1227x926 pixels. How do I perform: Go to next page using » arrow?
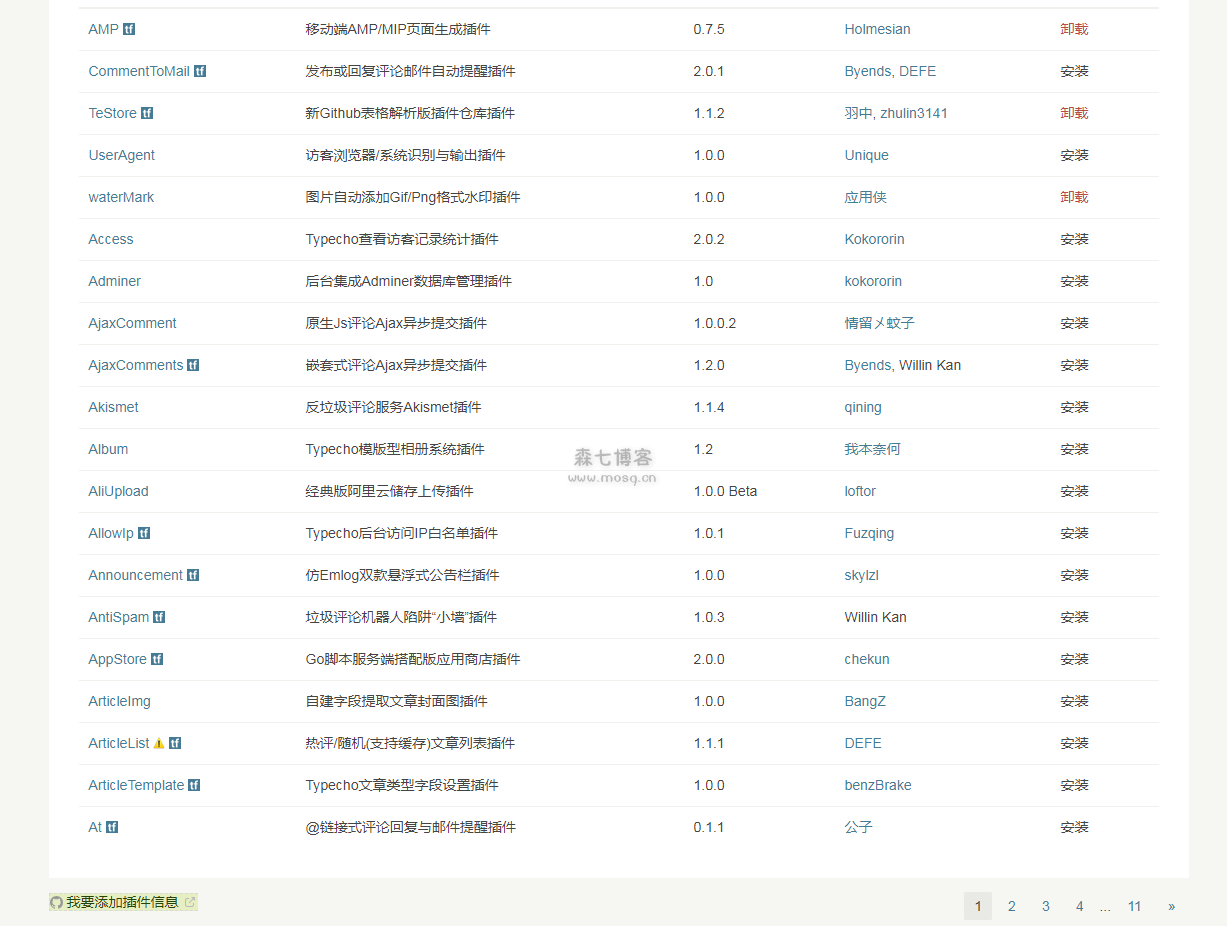tap(1171, 906)
